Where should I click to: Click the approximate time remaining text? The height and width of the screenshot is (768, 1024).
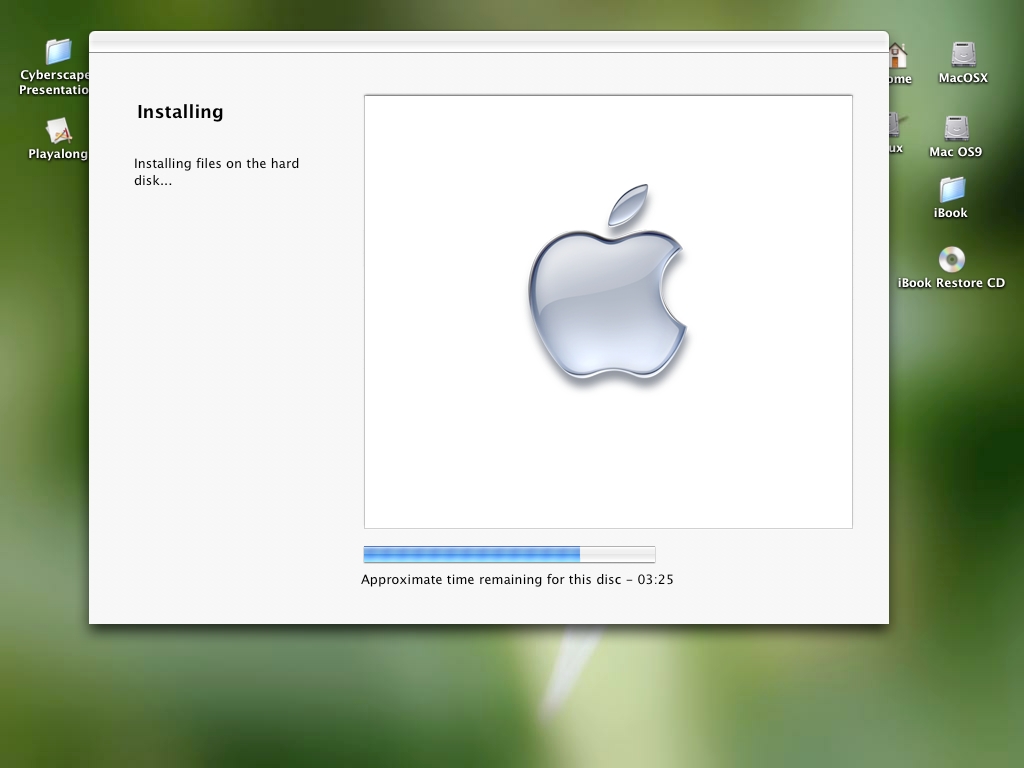[x=517, y=579]
